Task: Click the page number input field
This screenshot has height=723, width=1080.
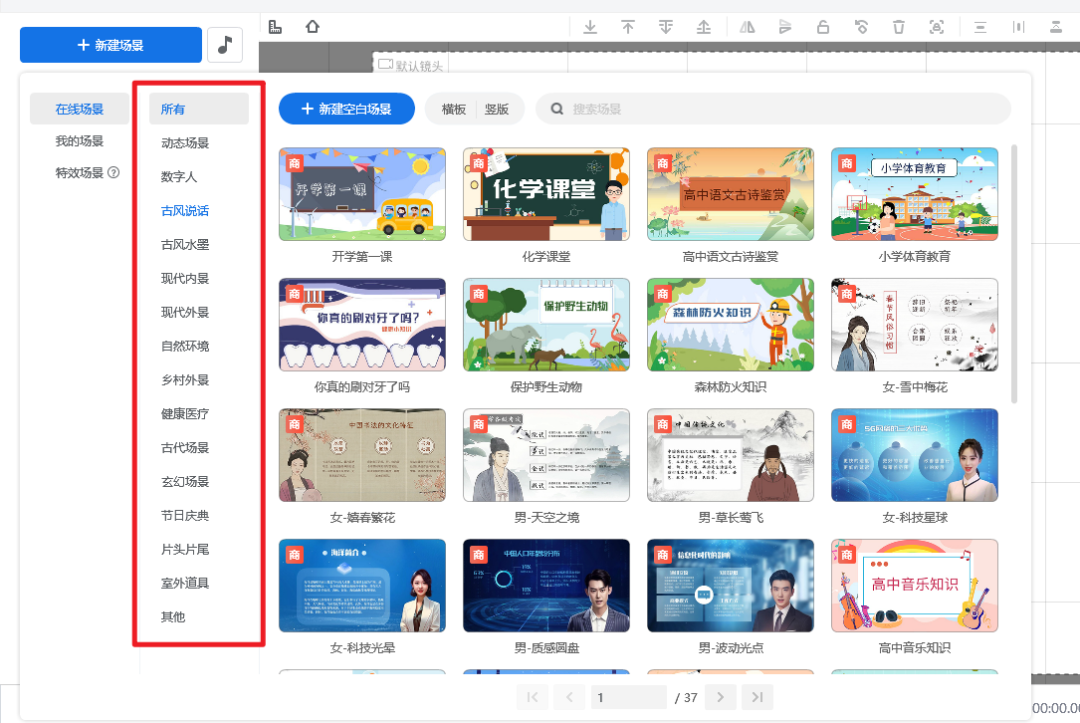Action: [x=629, y=697]
